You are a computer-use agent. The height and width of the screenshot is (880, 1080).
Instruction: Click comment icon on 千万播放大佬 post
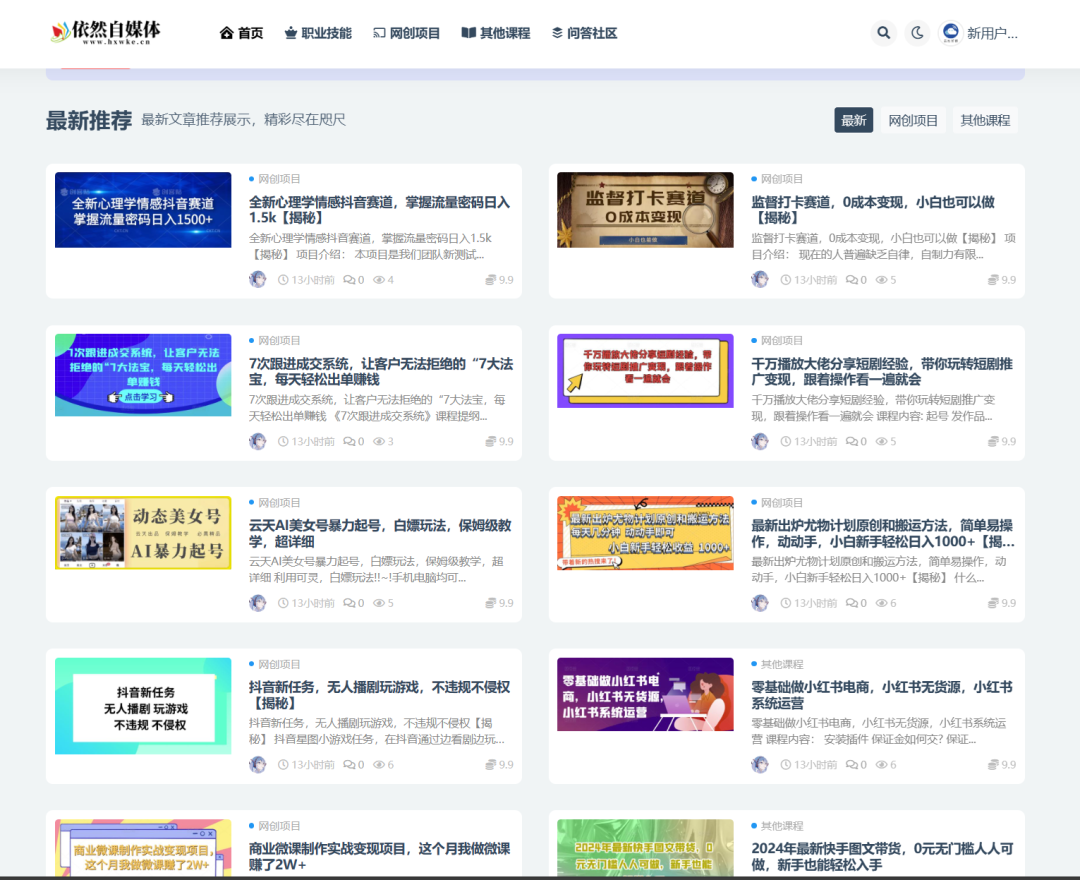pos(852,441)
